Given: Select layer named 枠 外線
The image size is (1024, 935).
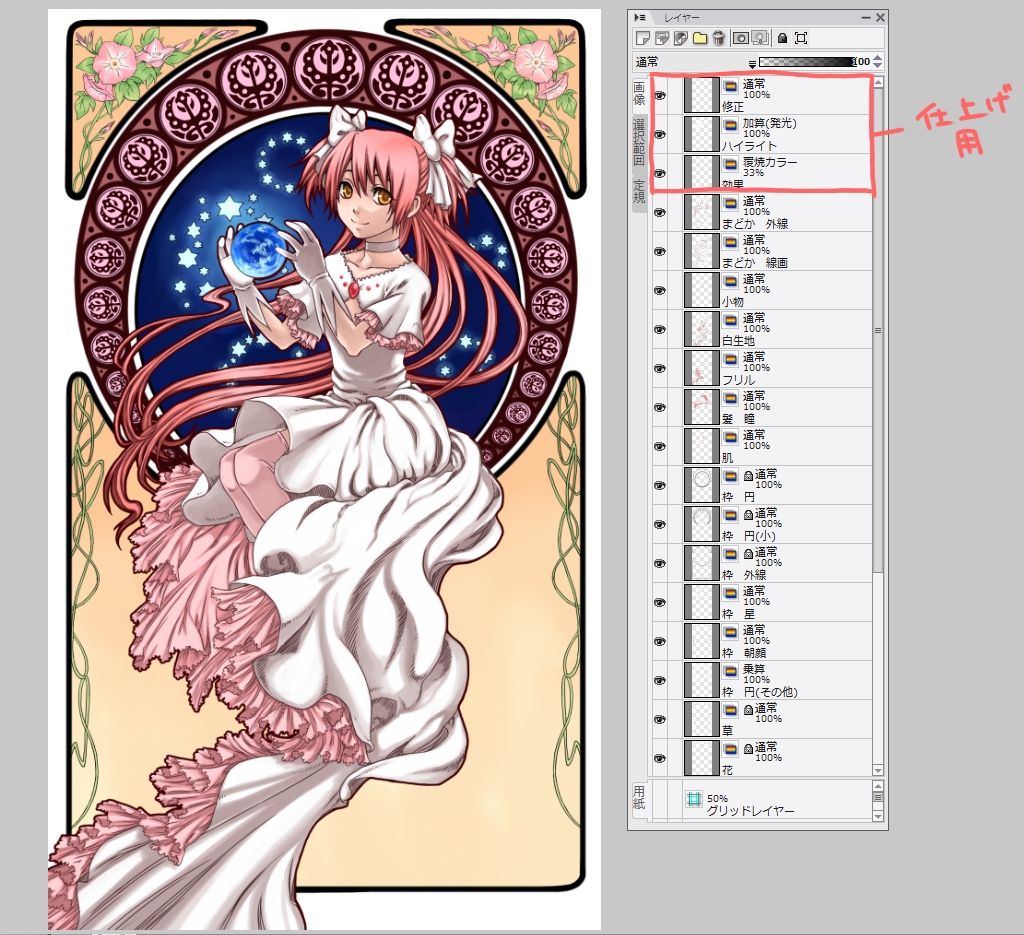Looking at the screenshot, I should tap(744, 575).
